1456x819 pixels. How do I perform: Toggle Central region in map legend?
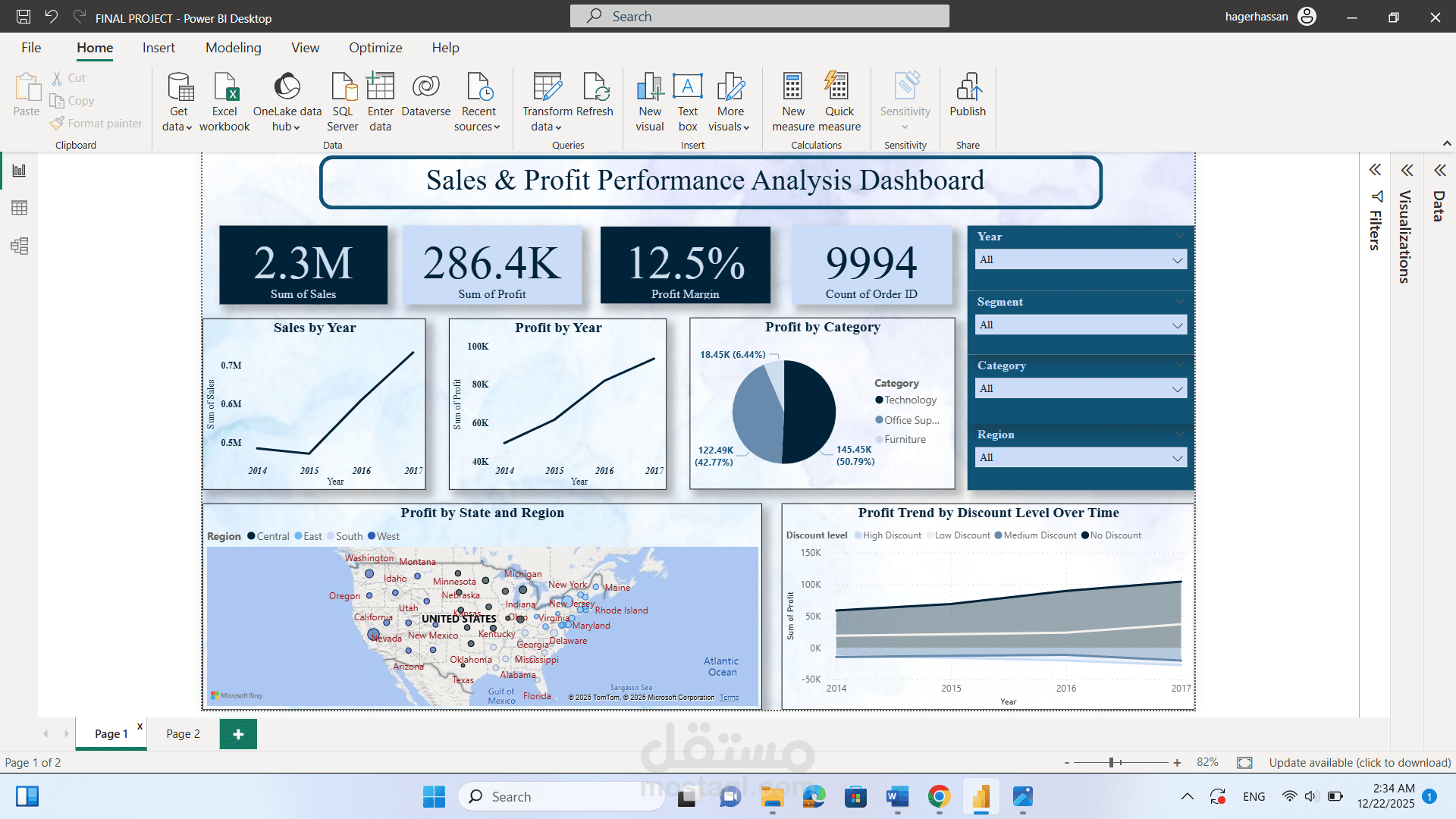pos(272,536)
